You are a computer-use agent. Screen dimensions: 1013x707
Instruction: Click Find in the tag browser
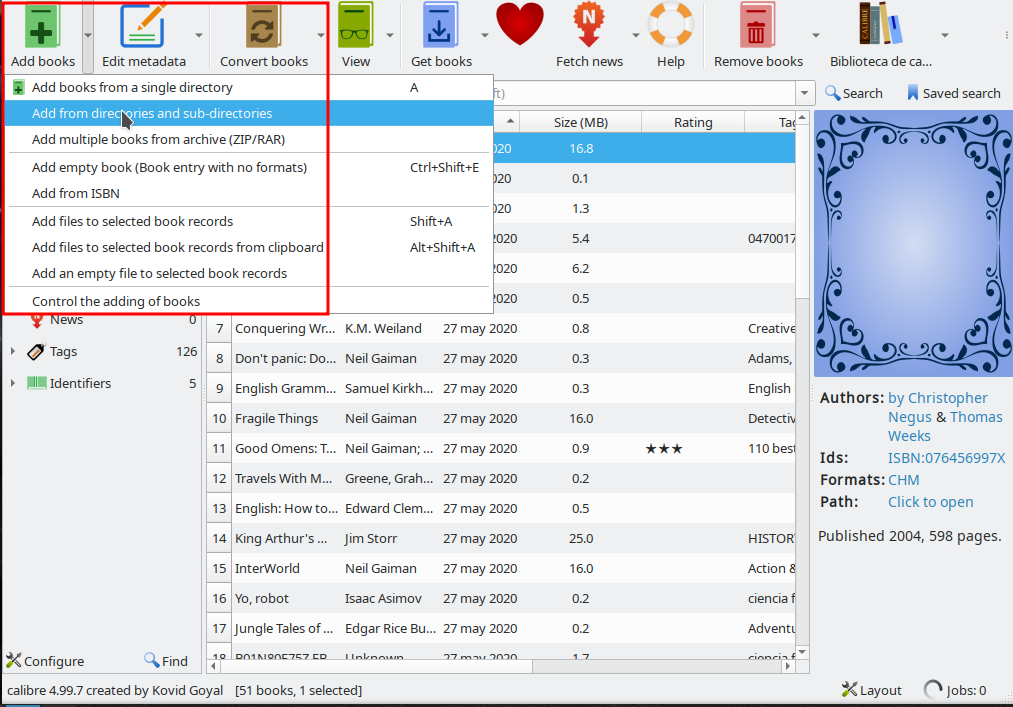click(166, 661)
